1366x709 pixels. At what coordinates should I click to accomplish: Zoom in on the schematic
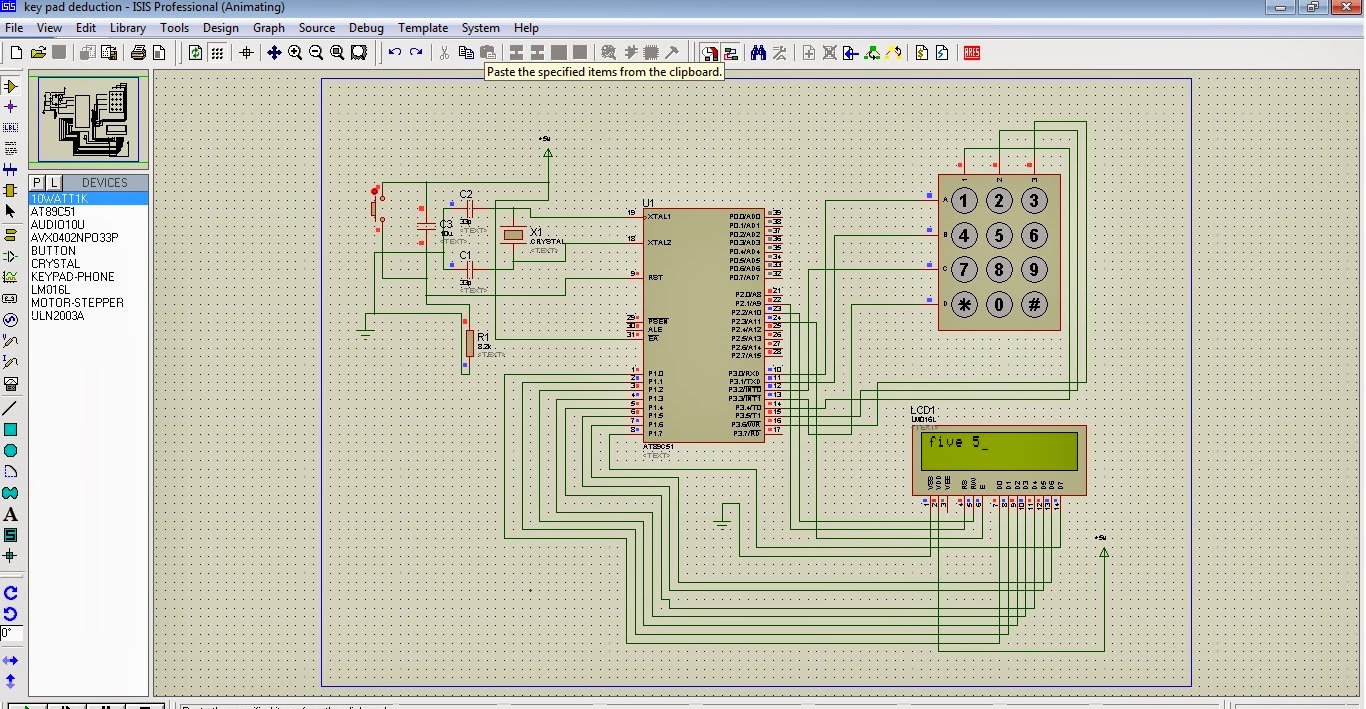[294, 52]
